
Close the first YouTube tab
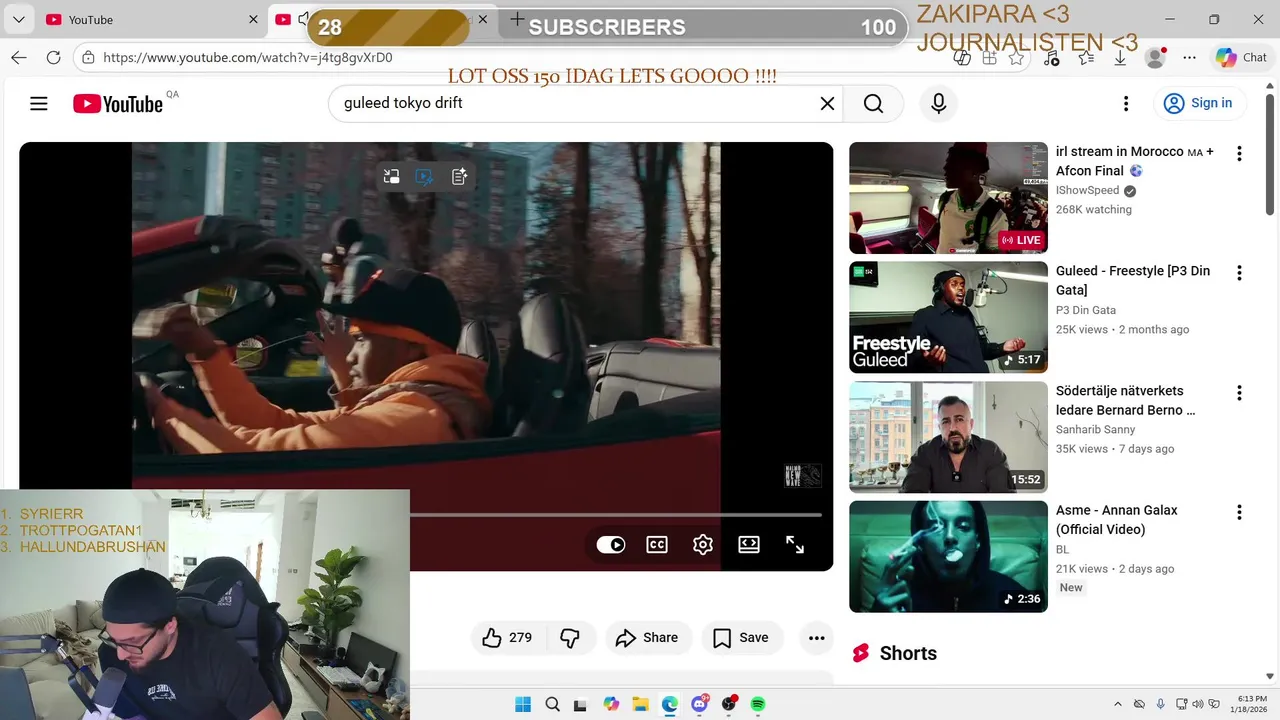tap(253, 19)
